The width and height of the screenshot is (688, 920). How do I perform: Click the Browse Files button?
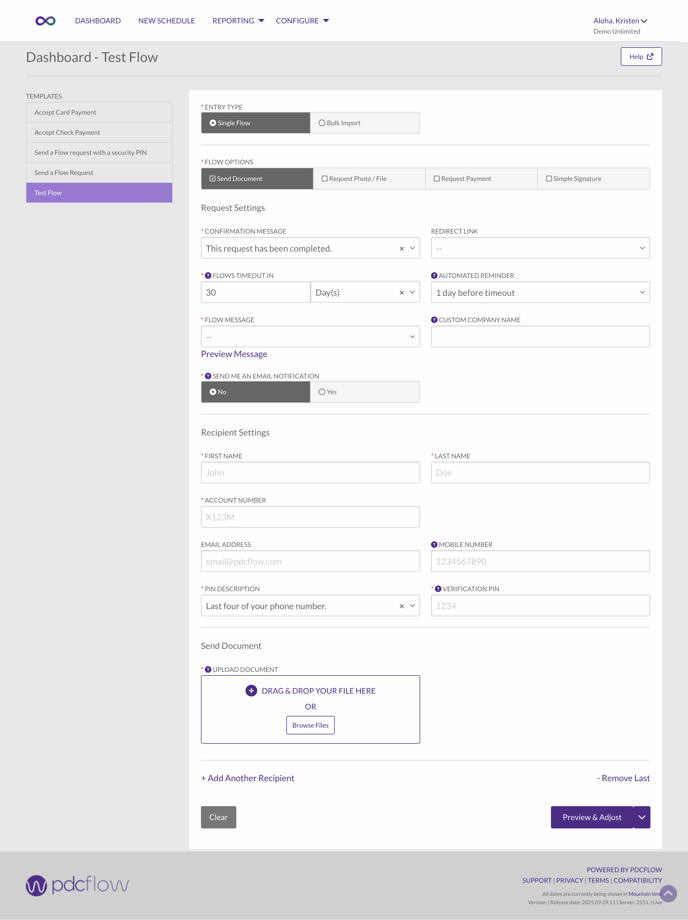click(310, 725)
